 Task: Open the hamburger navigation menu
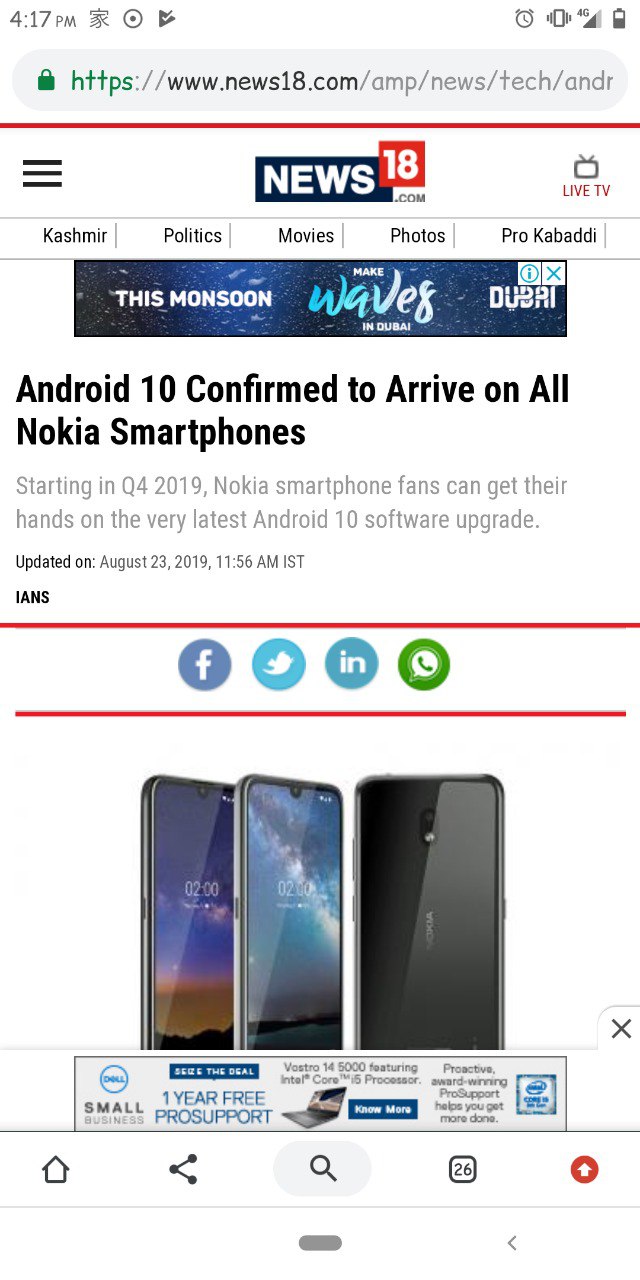click(x=42, y=174)
